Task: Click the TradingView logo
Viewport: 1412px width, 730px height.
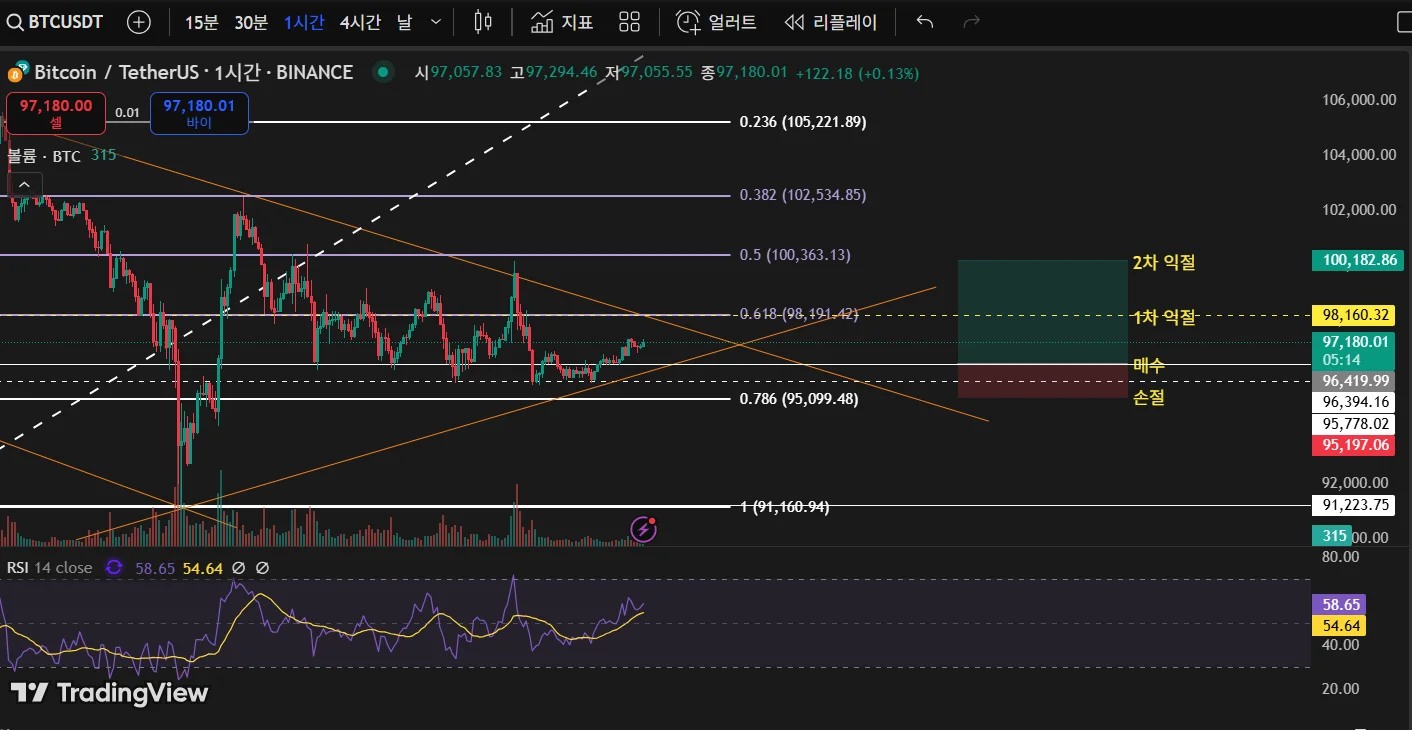Action: [x=109, y=693]
